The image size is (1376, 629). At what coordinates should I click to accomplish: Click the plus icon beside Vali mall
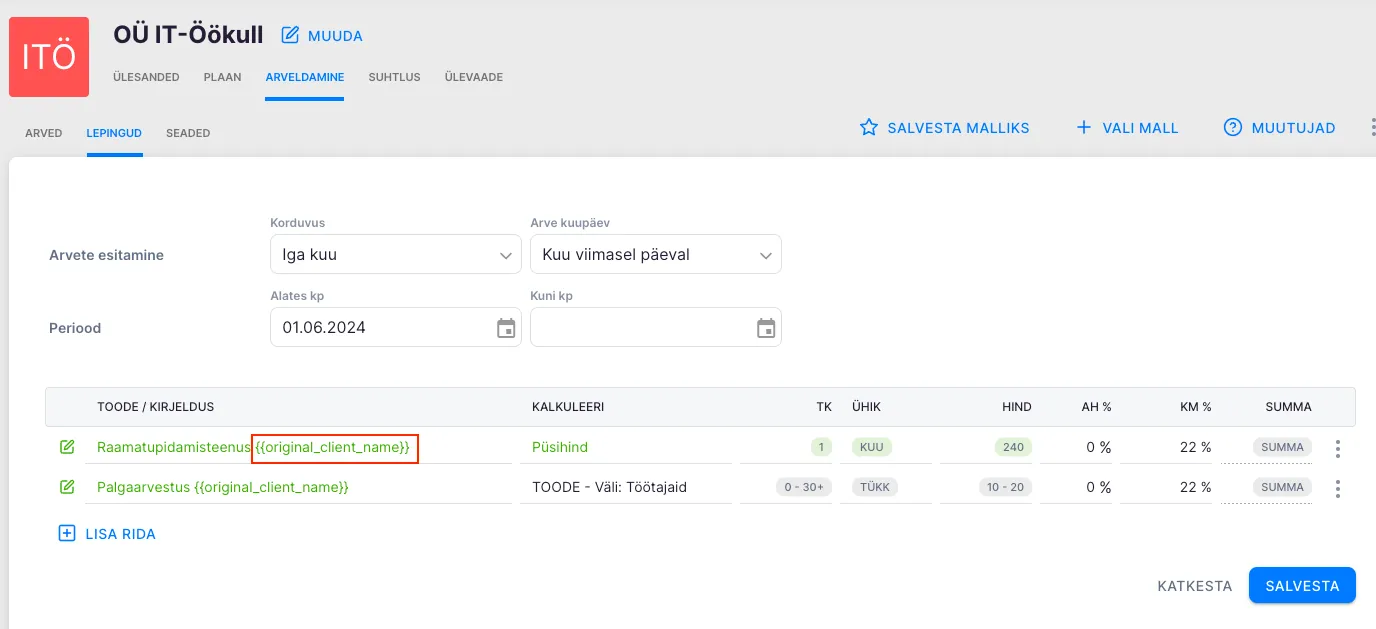[1083, 128]
